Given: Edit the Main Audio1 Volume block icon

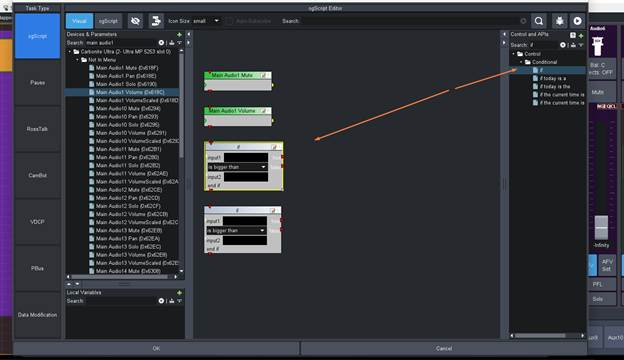Looking at the screenshot, I should [263, 111].
